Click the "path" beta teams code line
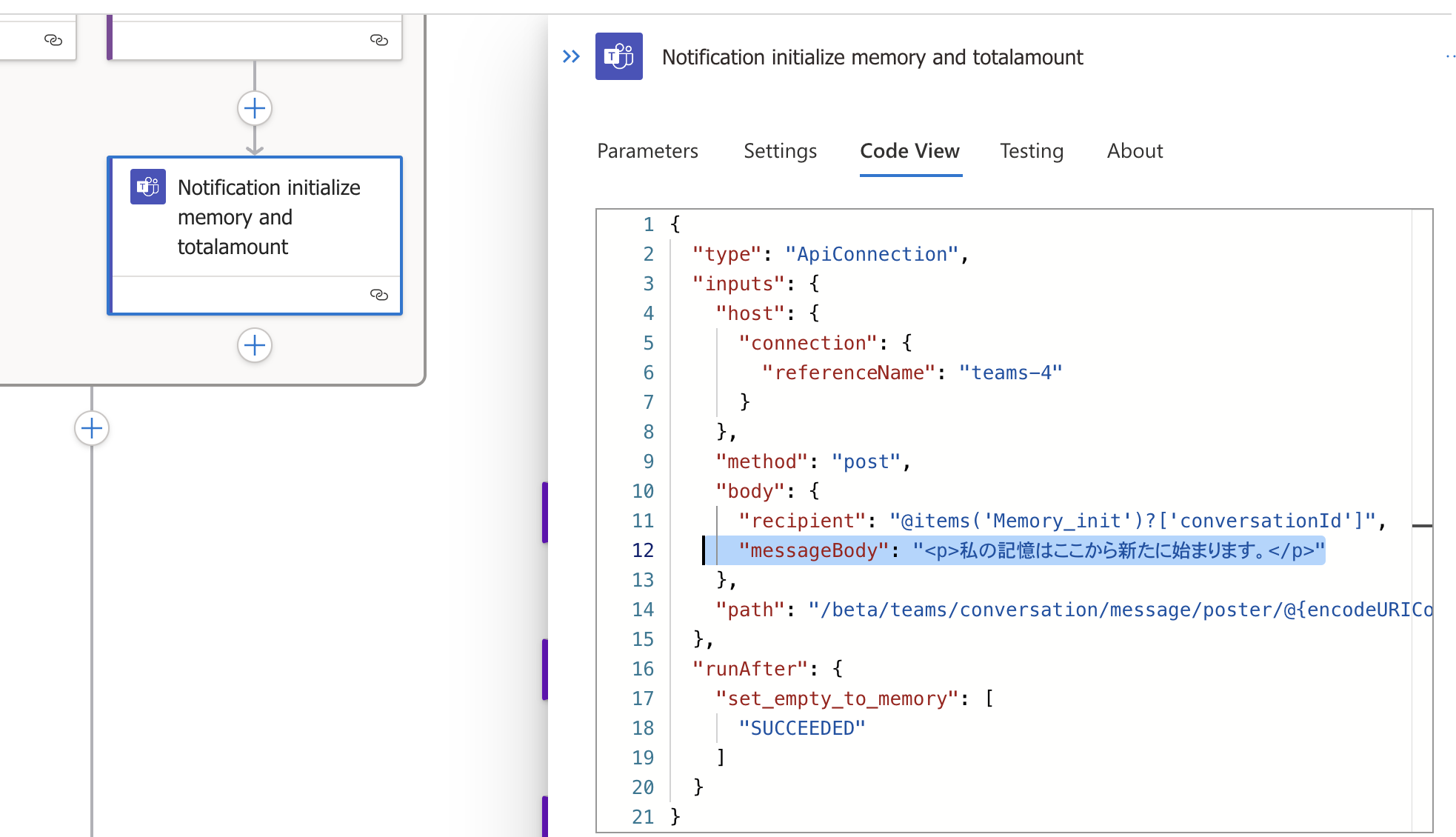Image resolution: width=1456 pixels, height=837 pixels. (1074, 610)
